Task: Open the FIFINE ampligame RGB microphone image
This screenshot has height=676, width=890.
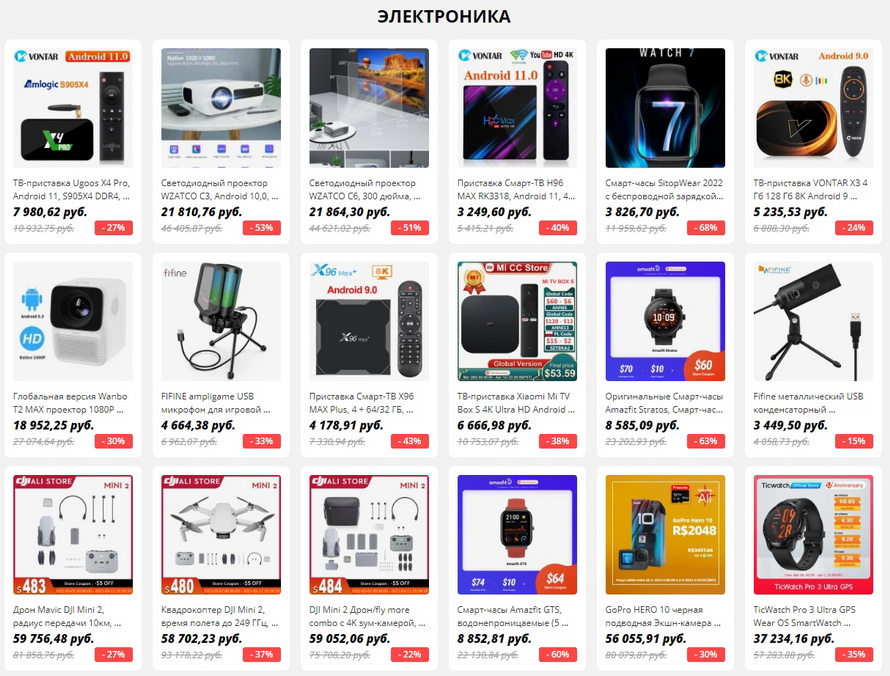Action: pos(221,321)
